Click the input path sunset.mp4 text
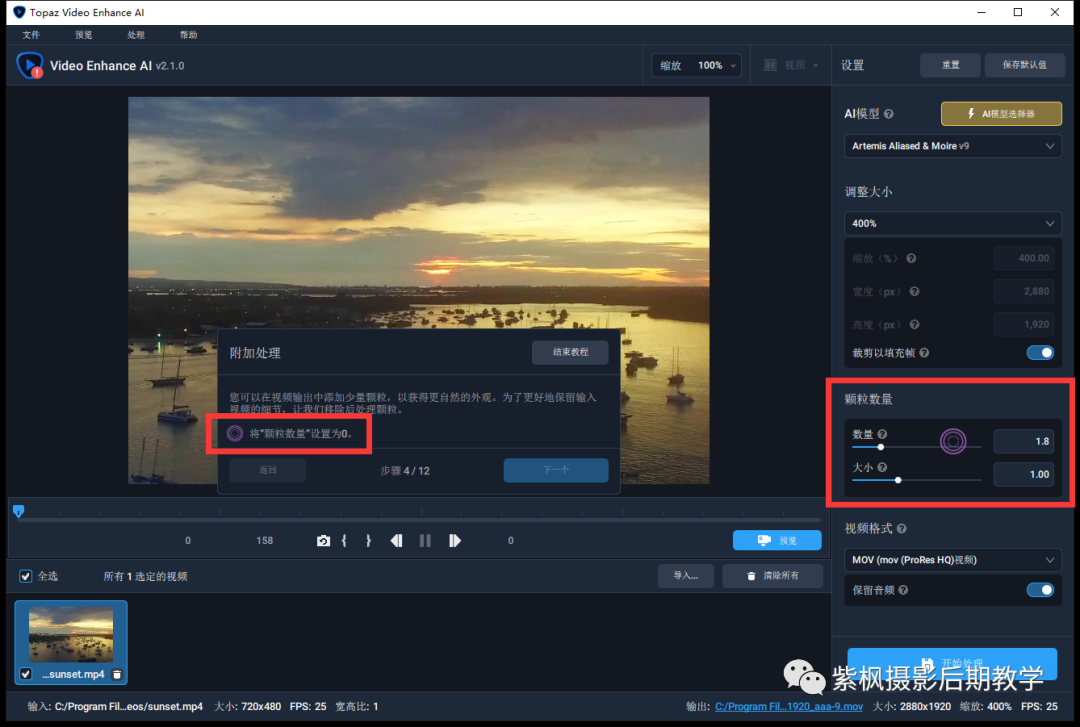 129,706
